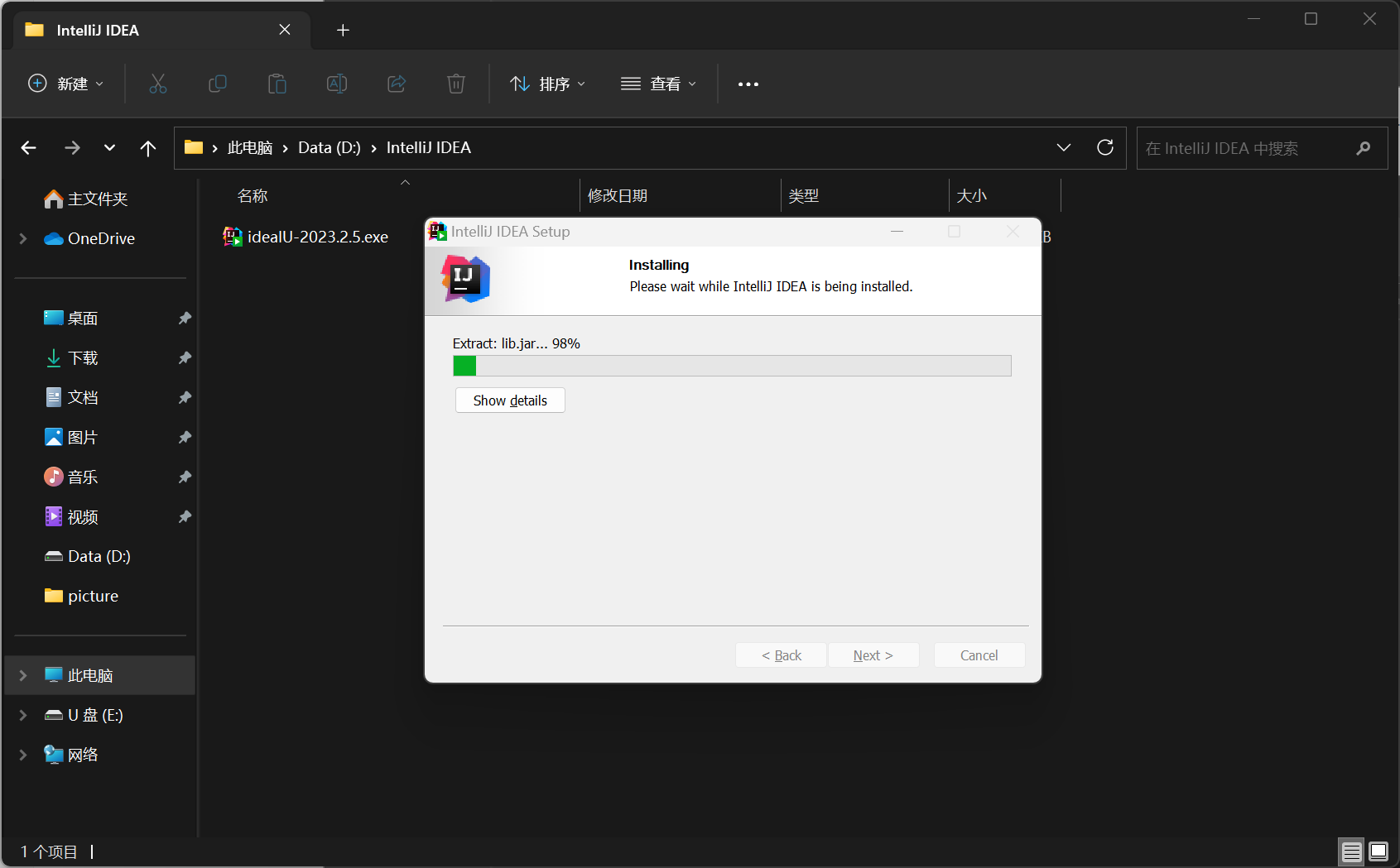The width and height of the screenshot is (1400, 868).
Task: Click the Show details button
Action: click(x=510, y=400)
